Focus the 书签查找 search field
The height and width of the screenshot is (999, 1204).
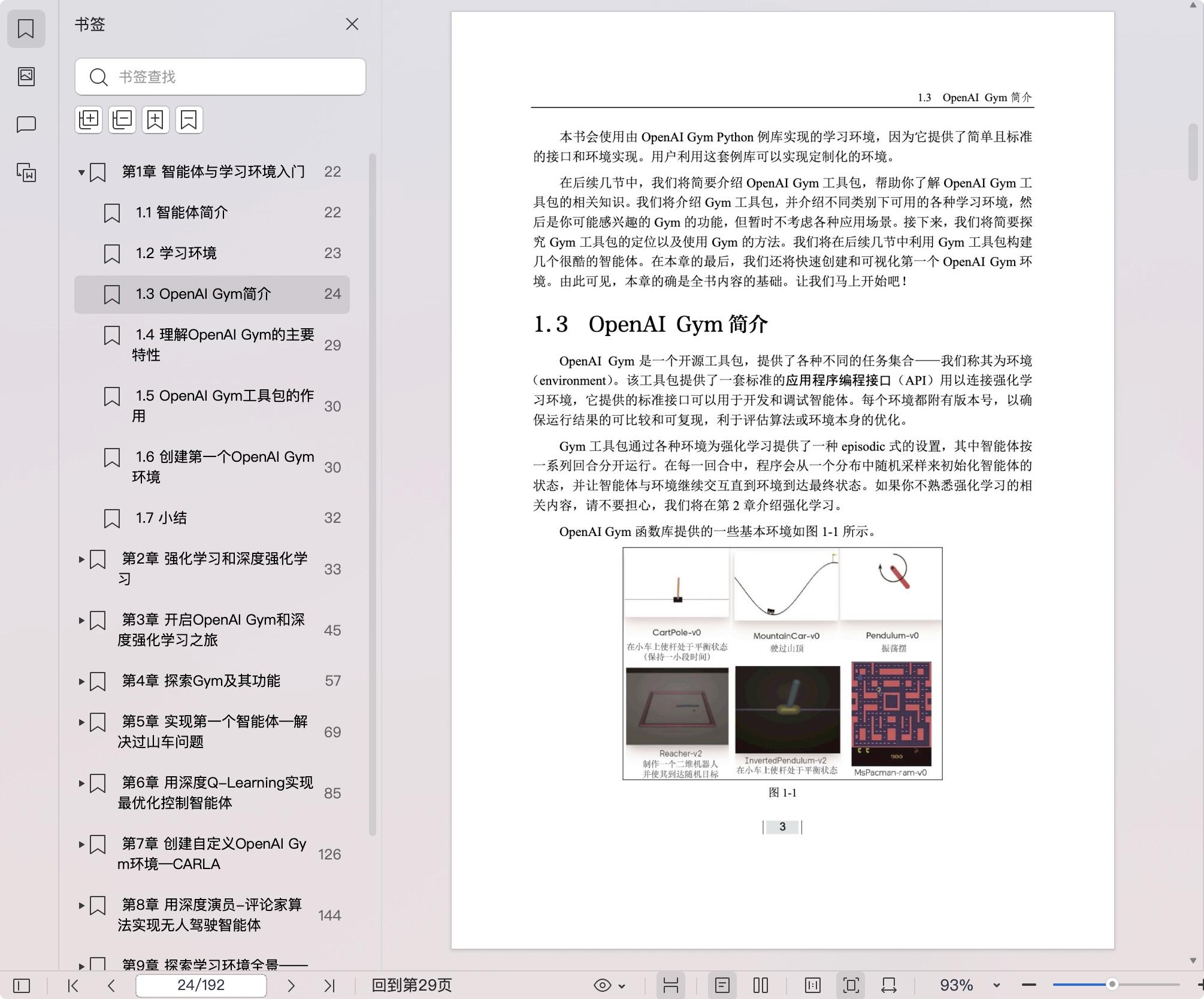click(x=220, y=77)
